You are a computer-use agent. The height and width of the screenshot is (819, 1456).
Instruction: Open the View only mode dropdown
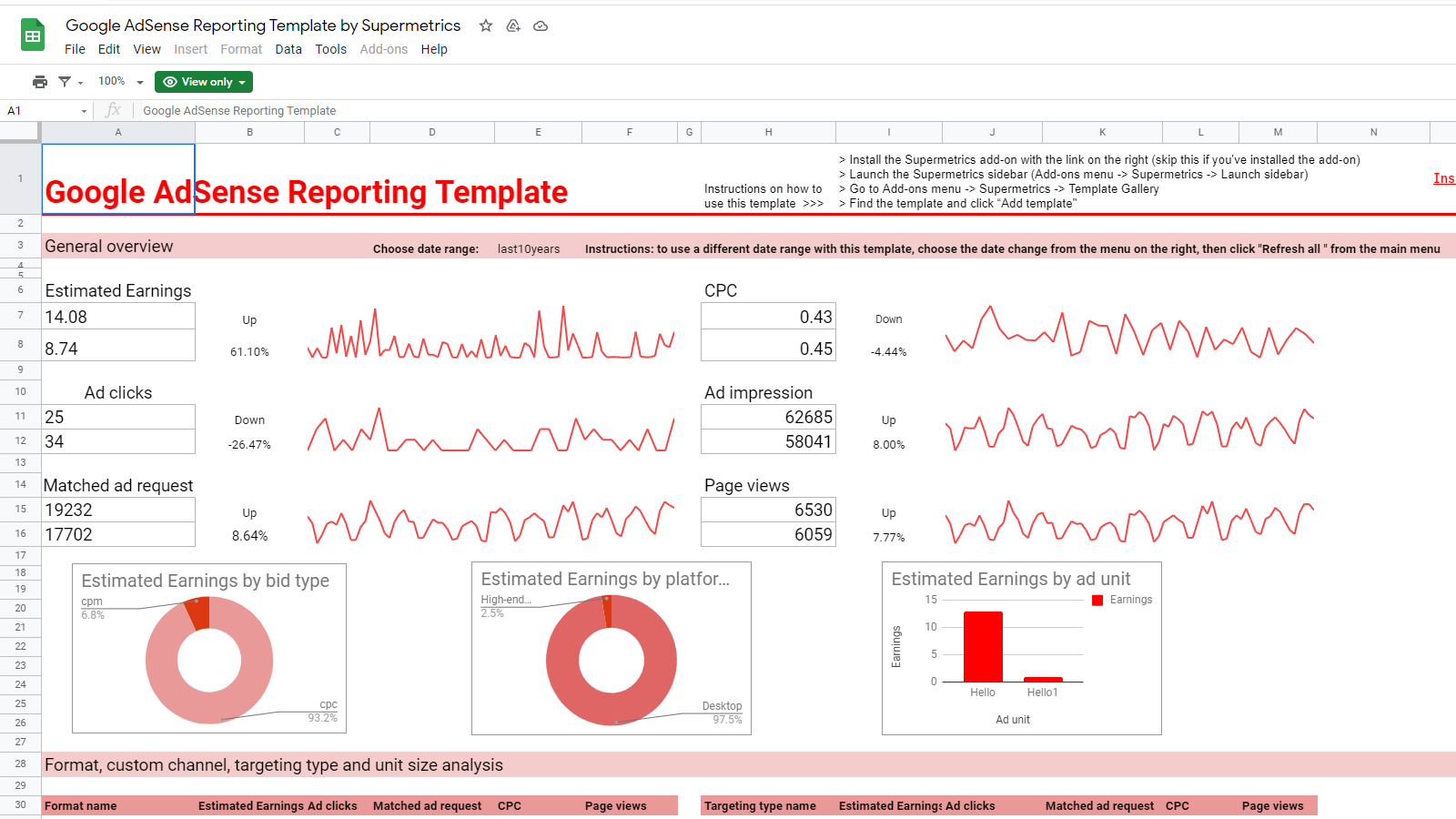(x=204, y=82)
